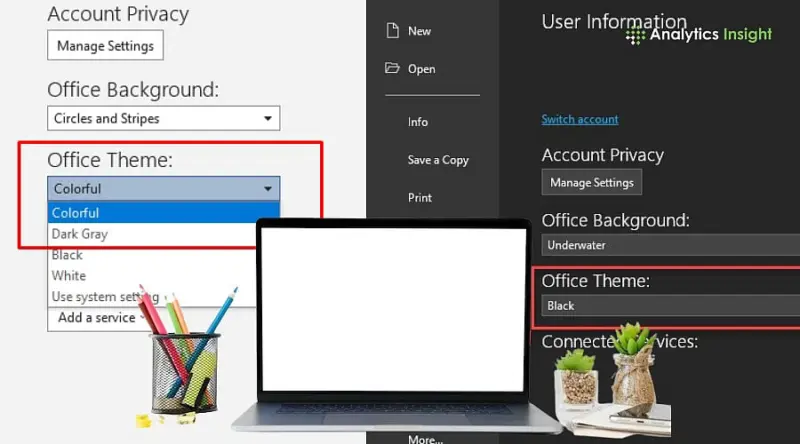The width and height of the screenshot is (800, 444).
Task: Go to Print in the sidebar
Action: point(420,198)
